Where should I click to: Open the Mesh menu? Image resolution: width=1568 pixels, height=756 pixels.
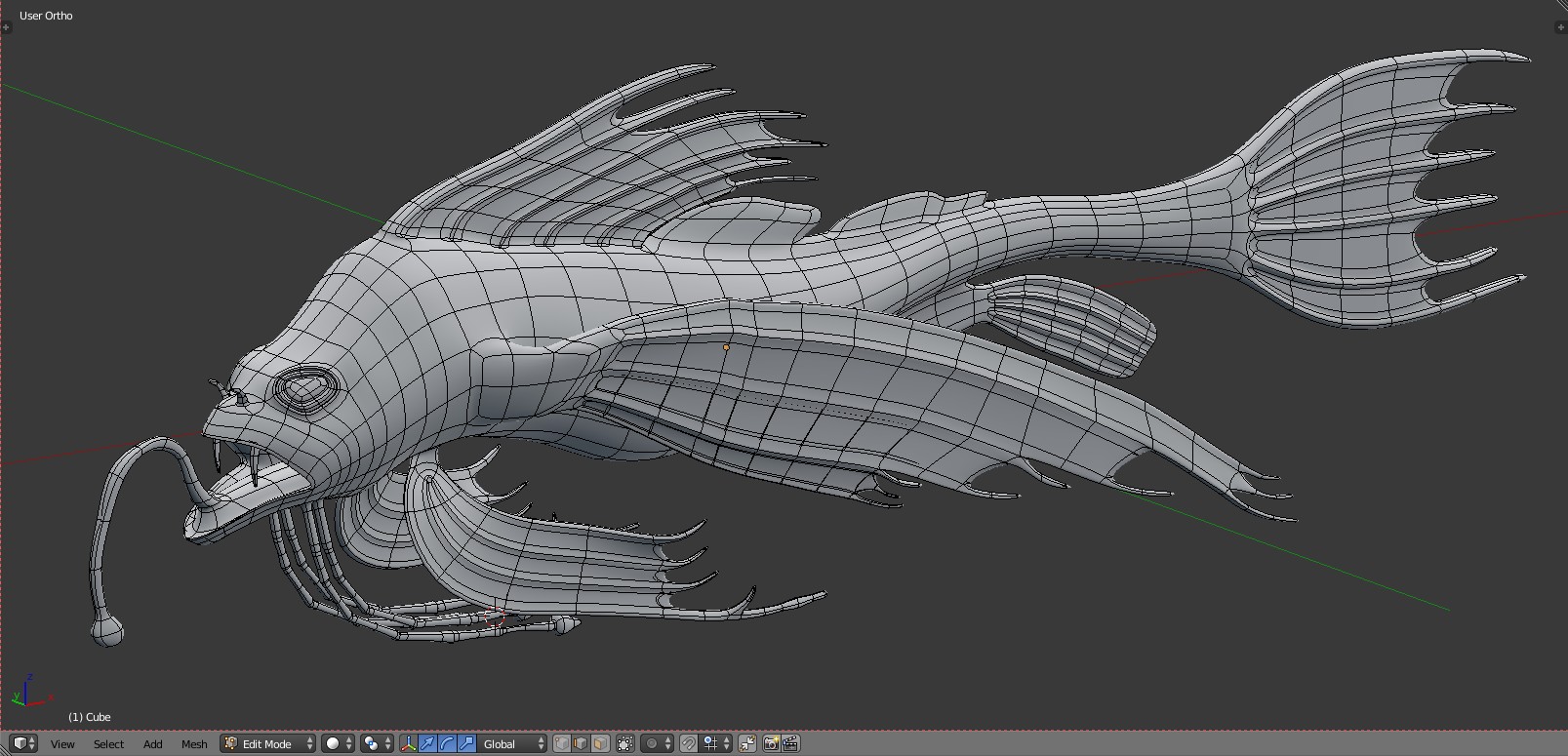click(x=194, y=743)
